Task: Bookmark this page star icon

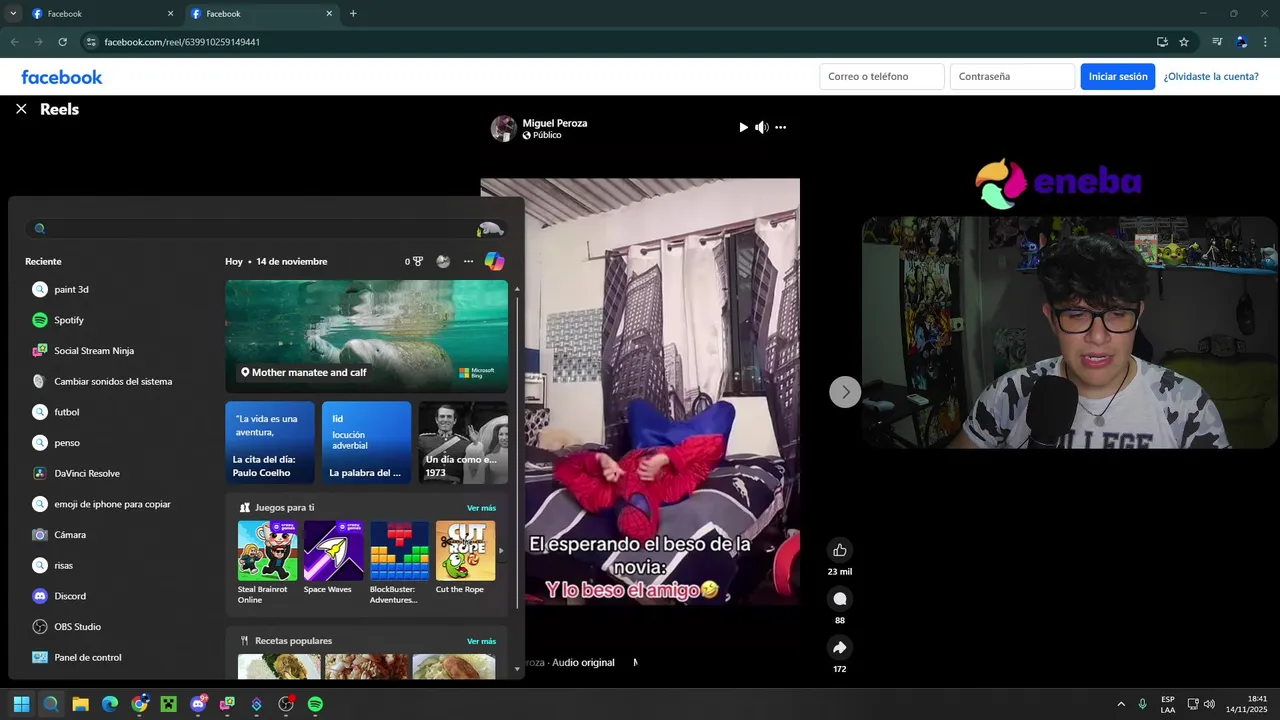Action: [1184, 42]
